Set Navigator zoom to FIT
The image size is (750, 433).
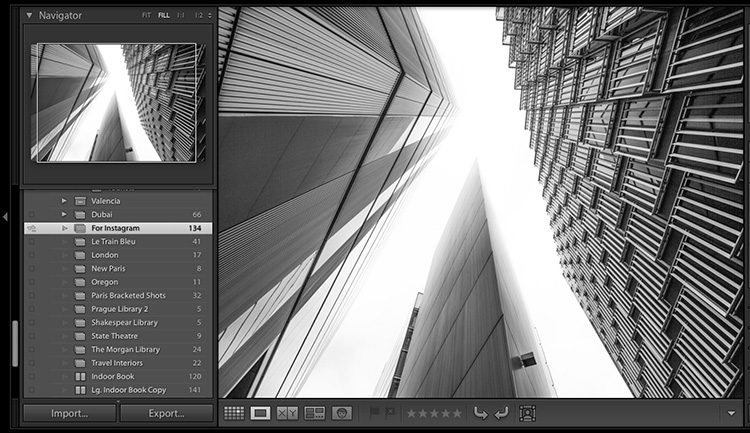[146, 16]
